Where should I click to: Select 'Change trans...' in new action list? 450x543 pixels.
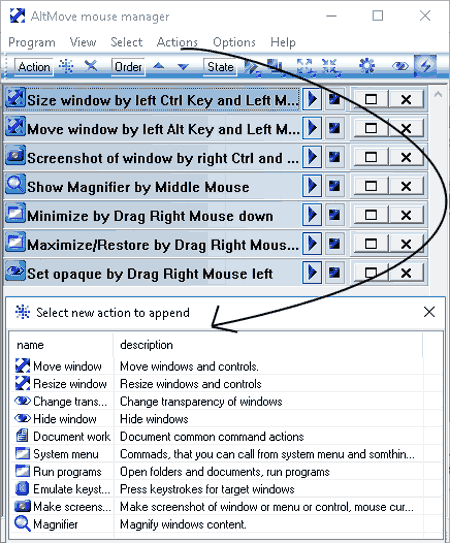pos(70,401)
